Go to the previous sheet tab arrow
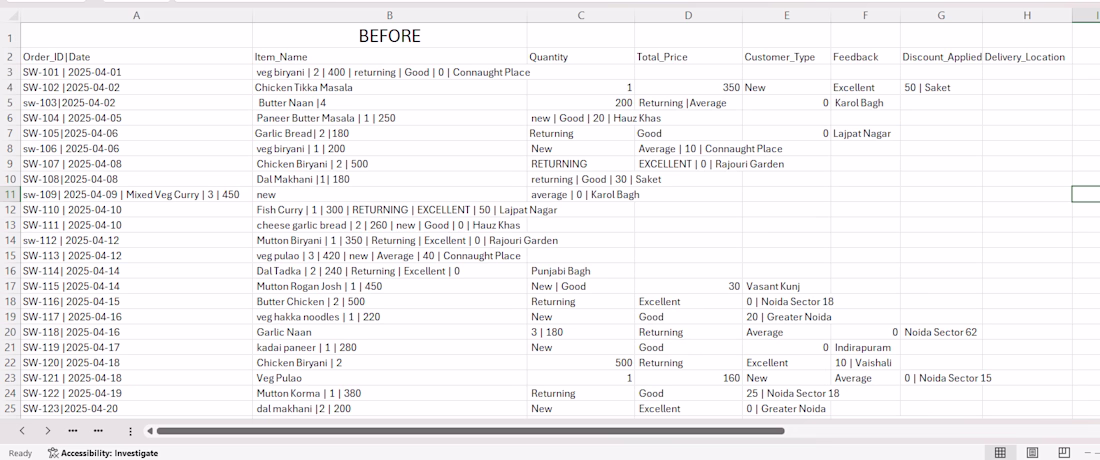Viewport: 1100px width, 460px height. pyautogui.click(x=22, y=431)
